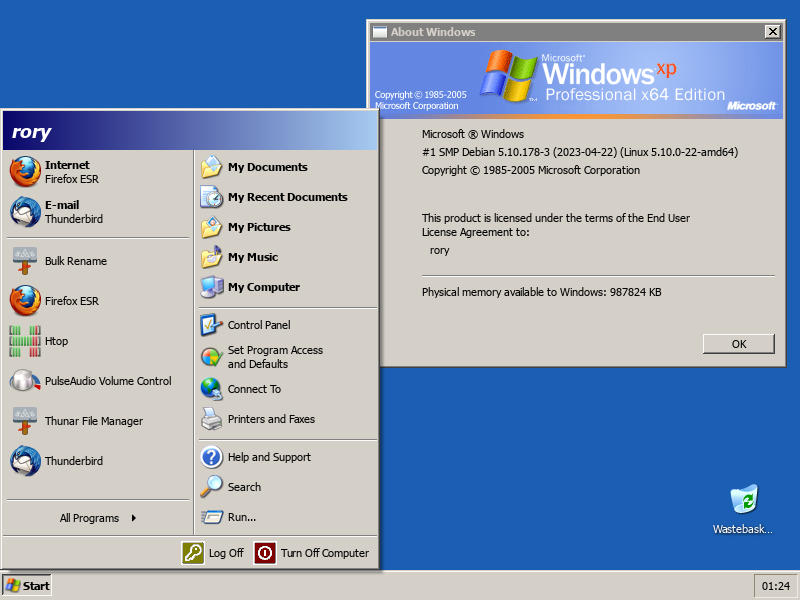Click the 'Search' label text
Screen dimensions: 800x600
pyautogui.click(x=244, y=487)
